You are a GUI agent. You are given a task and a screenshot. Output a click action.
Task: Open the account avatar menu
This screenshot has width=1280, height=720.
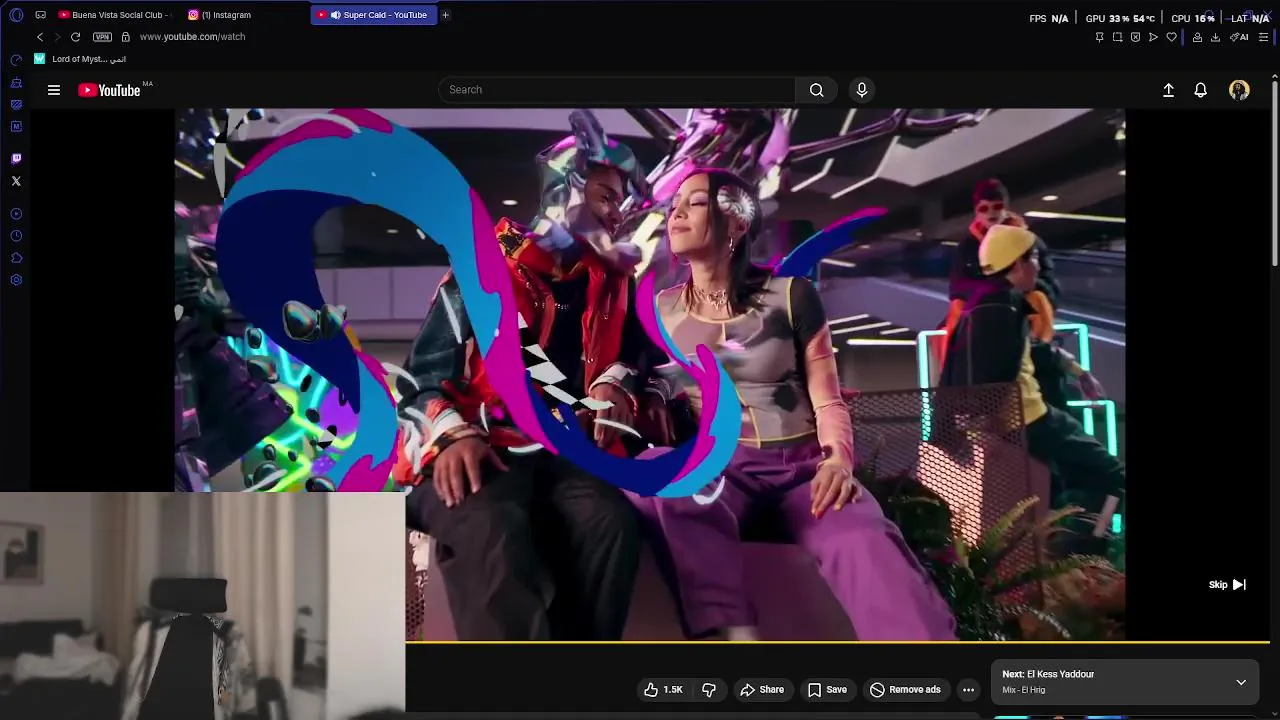(x=1239, y=90)
